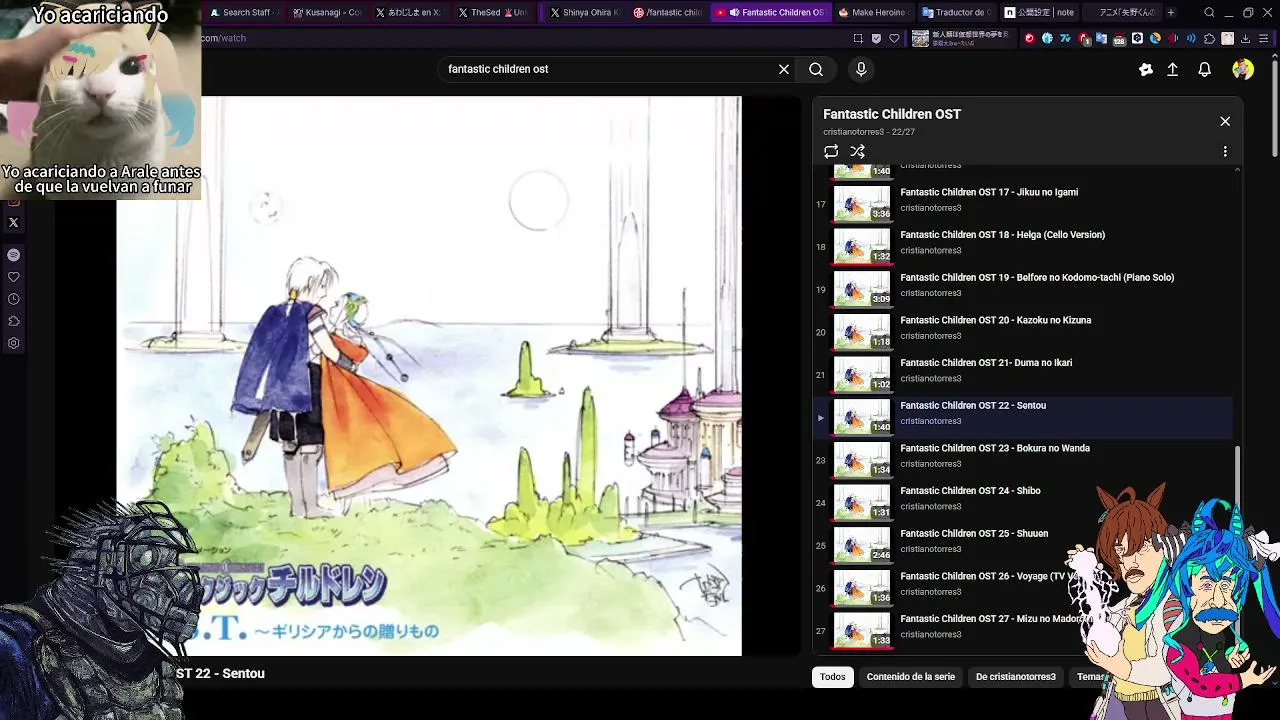The height and width of the screenshot is (720, 1280).
Task: Open thumbnail of OST 24 - Shibo
Action: coord(862,502)
